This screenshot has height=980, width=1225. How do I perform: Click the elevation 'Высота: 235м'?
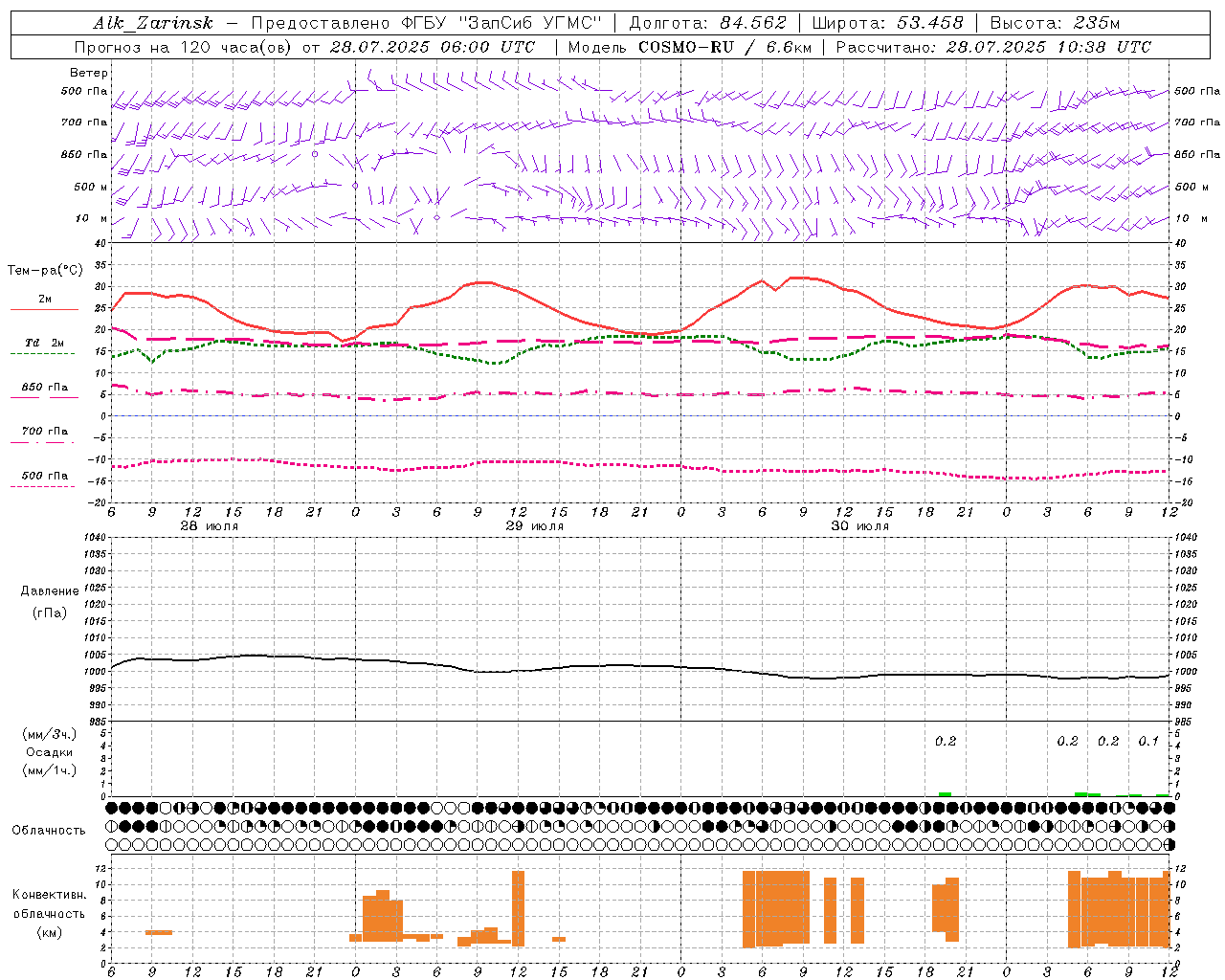point(1055,24)
